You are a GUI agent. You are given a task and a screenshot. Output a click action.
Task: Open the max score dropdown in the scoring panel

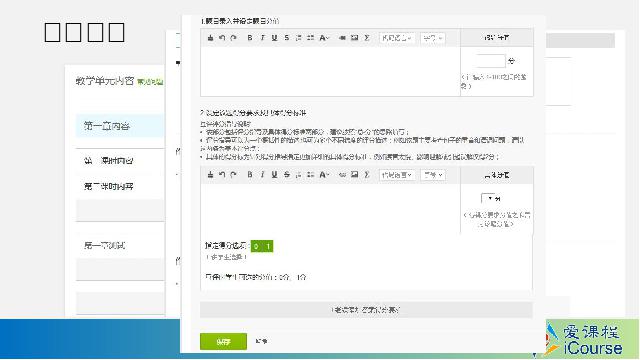coord(488,198)
